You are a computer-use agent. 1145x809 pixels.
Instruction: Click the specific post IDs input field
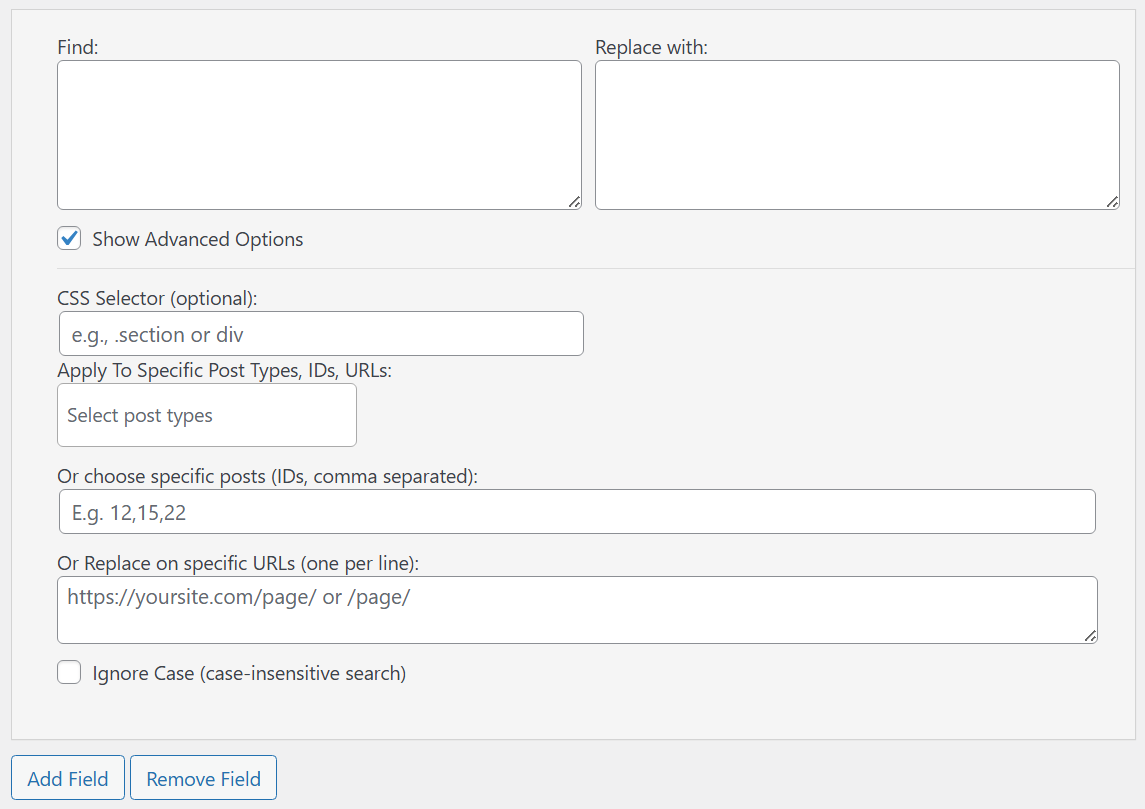coord(577,512)
